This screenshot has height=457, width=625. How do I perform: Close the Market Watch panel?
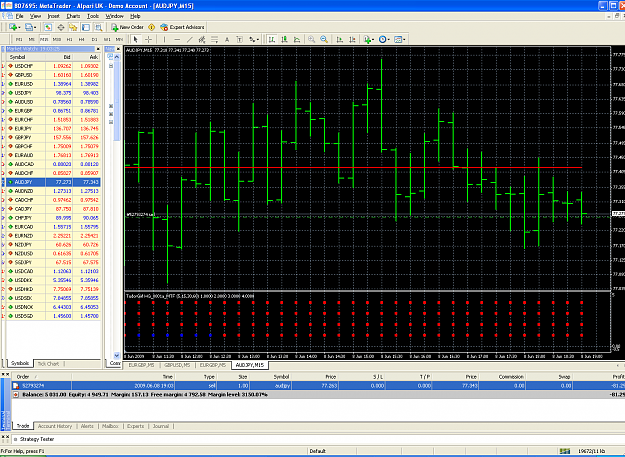point(98,49)
